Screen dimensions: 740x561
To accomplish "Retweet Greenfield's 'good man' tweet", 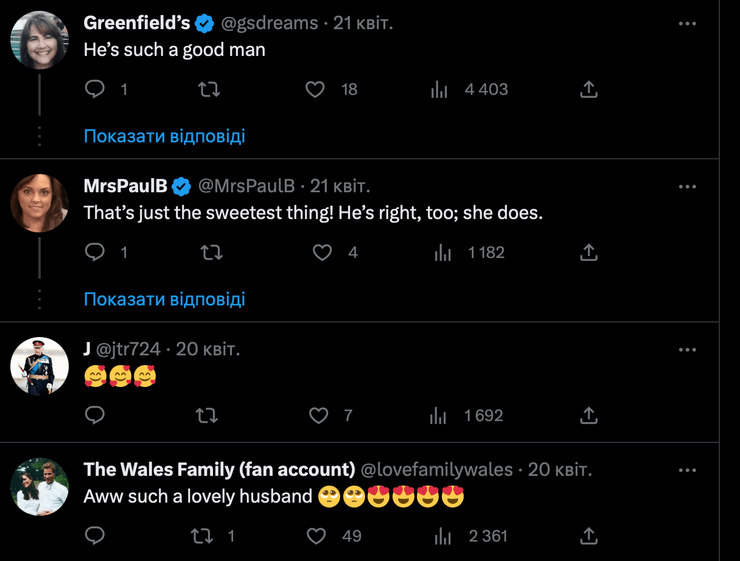I will (x=209, y=90).
